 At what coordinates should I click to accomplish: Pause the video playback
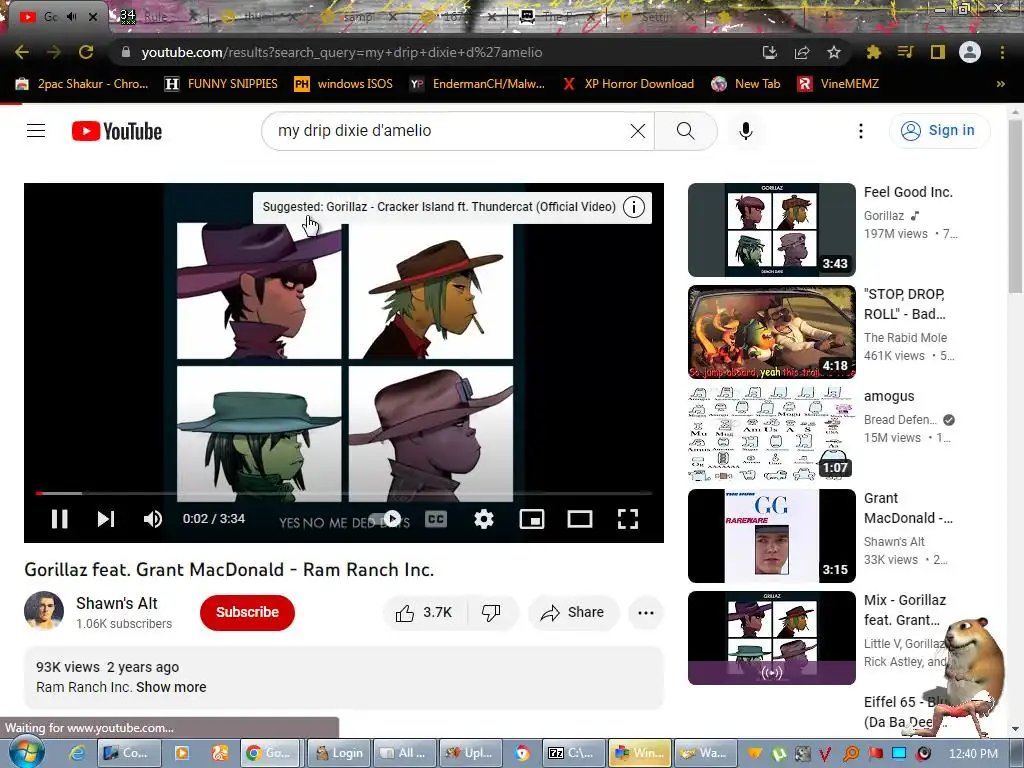click(59, 519)
